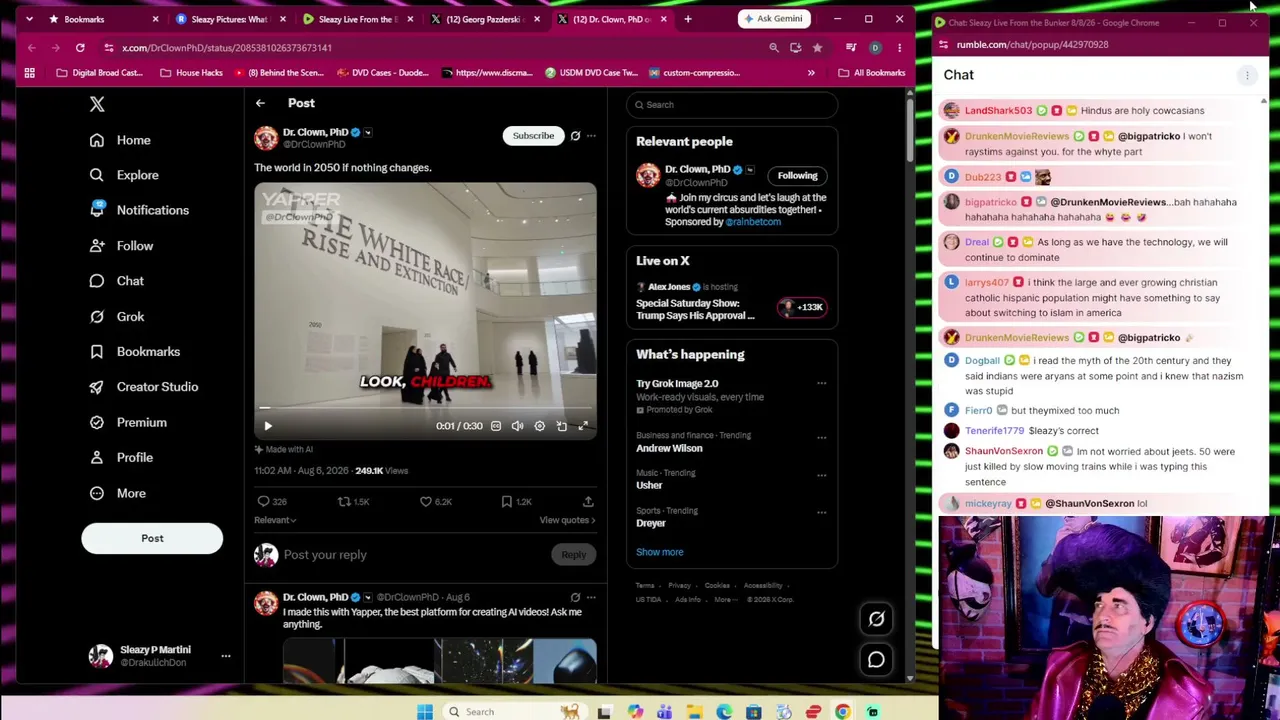
Task: Open Chrome profile avatar
Action: pos(875,47)
